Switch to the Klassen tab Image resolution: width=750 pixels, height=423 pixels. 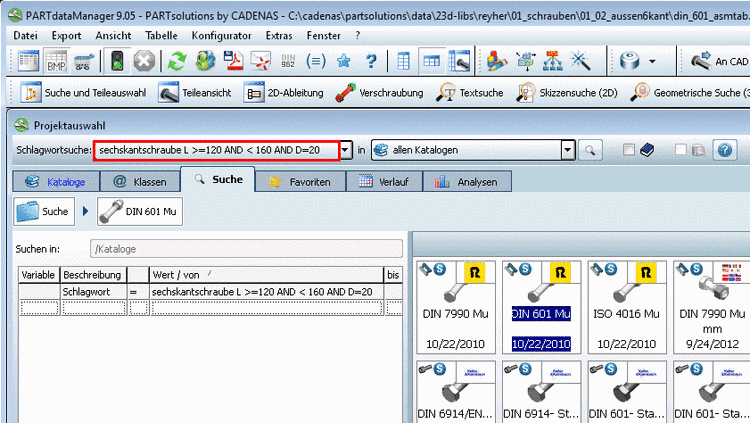140,182
